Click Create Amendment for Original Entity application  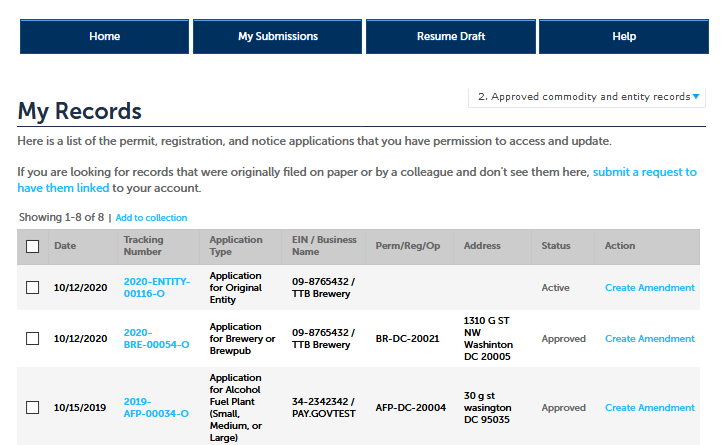pyautogui.click(x=649, y=288)
